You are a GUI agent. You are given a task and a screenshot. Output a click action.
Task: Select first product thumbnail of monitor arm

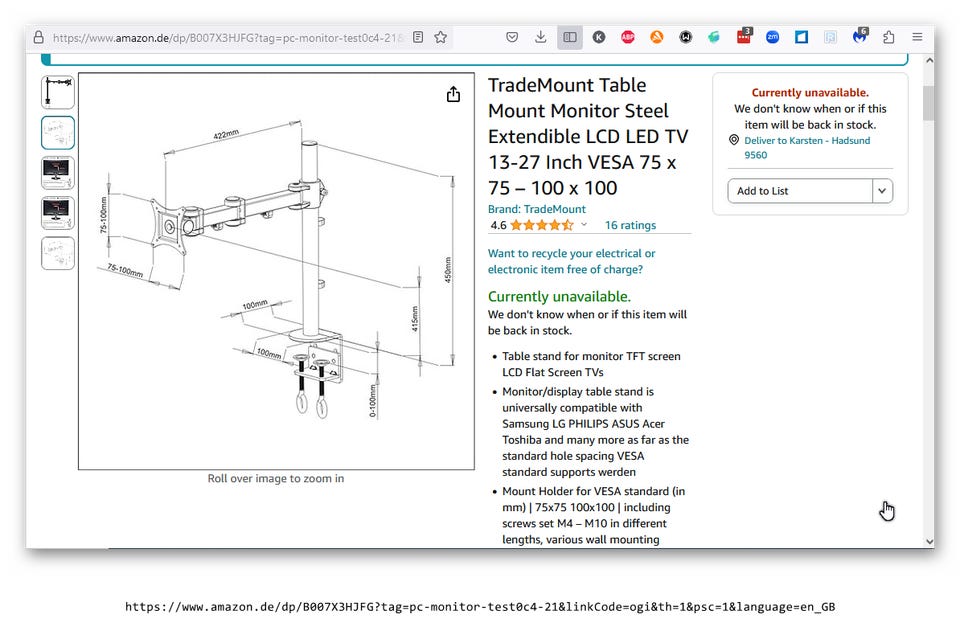coord(58,92)
